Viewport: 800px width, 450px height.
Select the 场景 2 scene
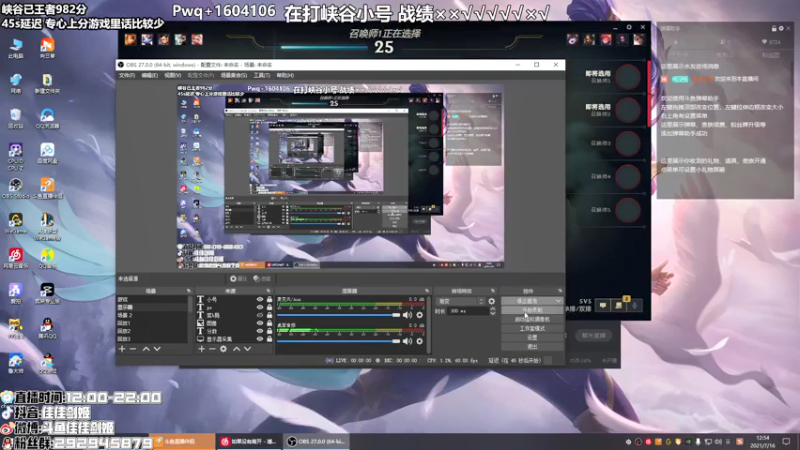pos(152,315)
